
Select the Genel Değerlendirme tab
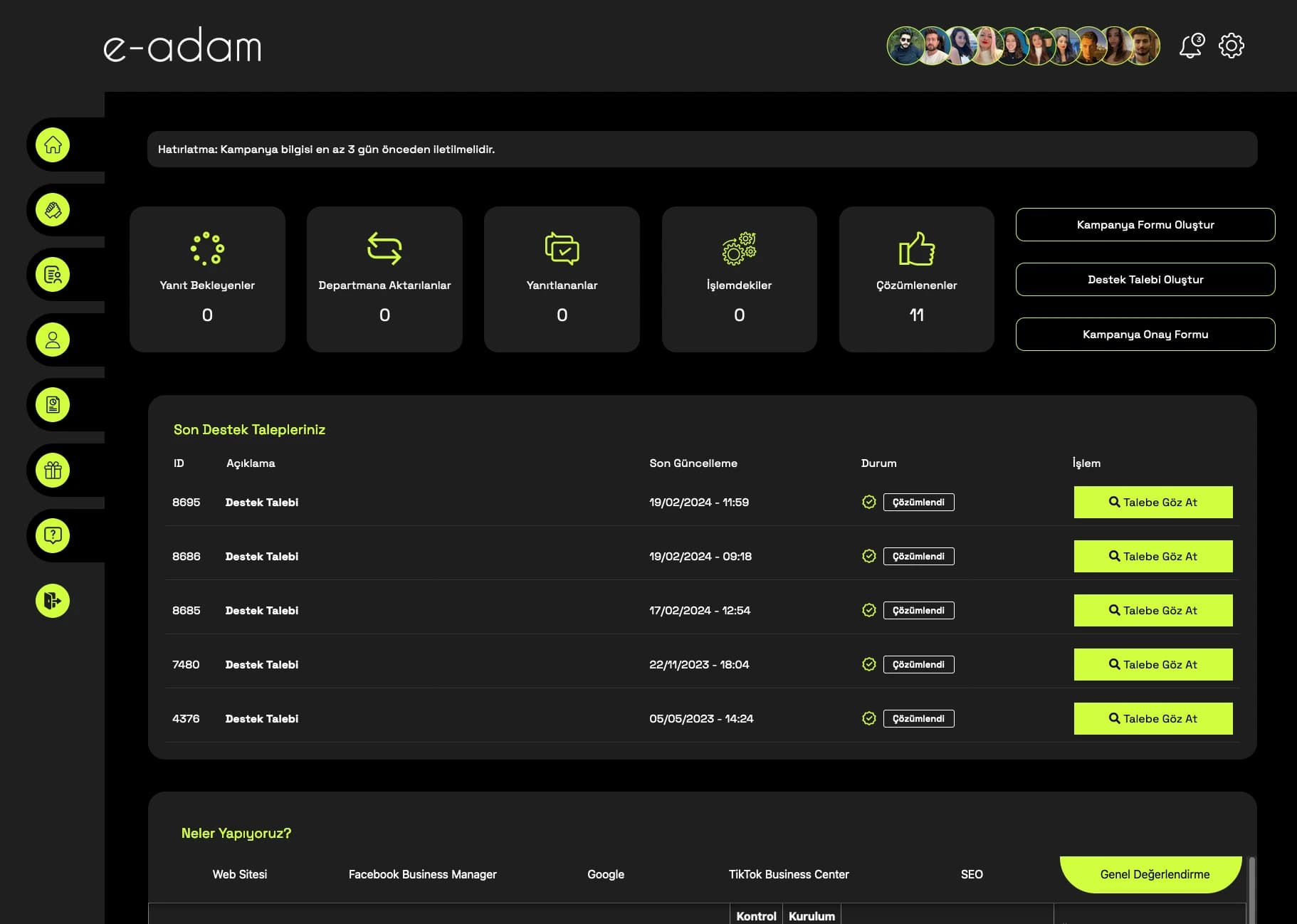[1154, 874]
